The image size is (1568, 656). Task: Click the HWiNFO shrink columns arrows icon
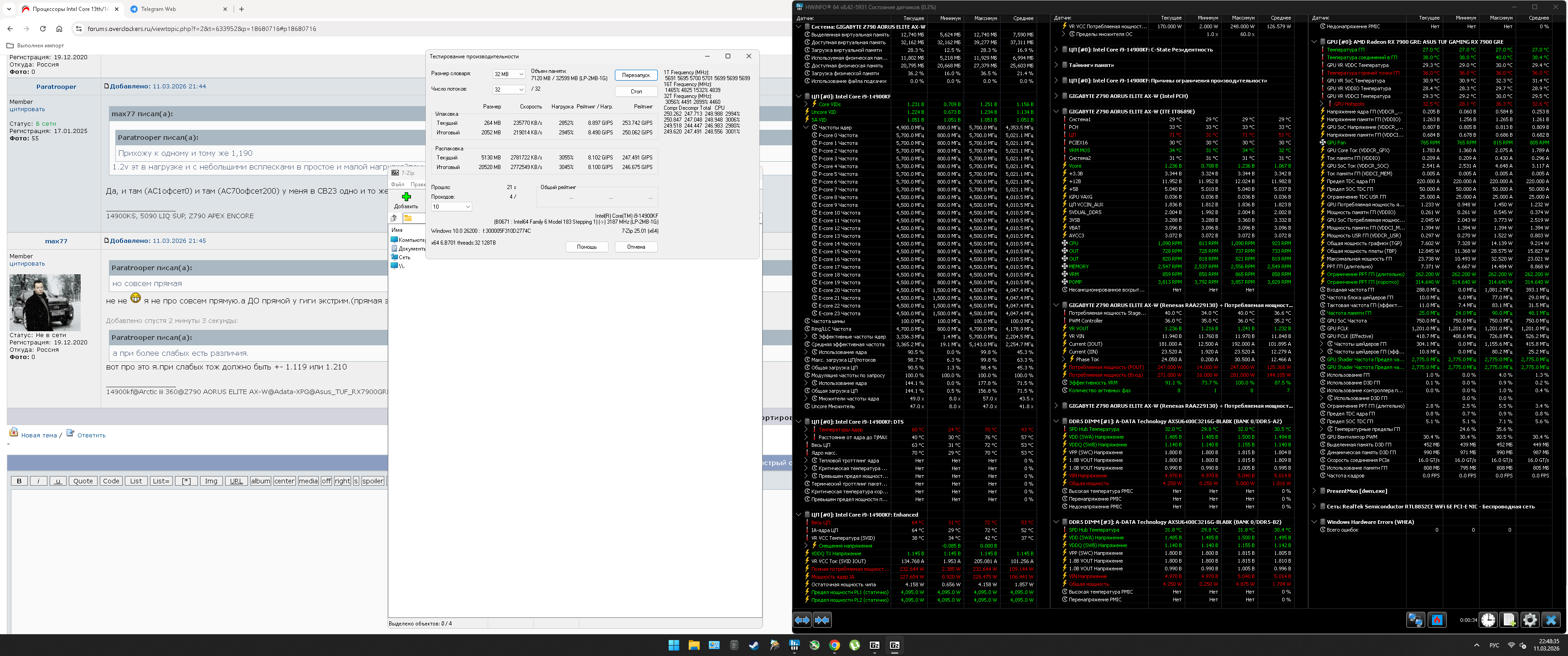click(x=822, y=620)
